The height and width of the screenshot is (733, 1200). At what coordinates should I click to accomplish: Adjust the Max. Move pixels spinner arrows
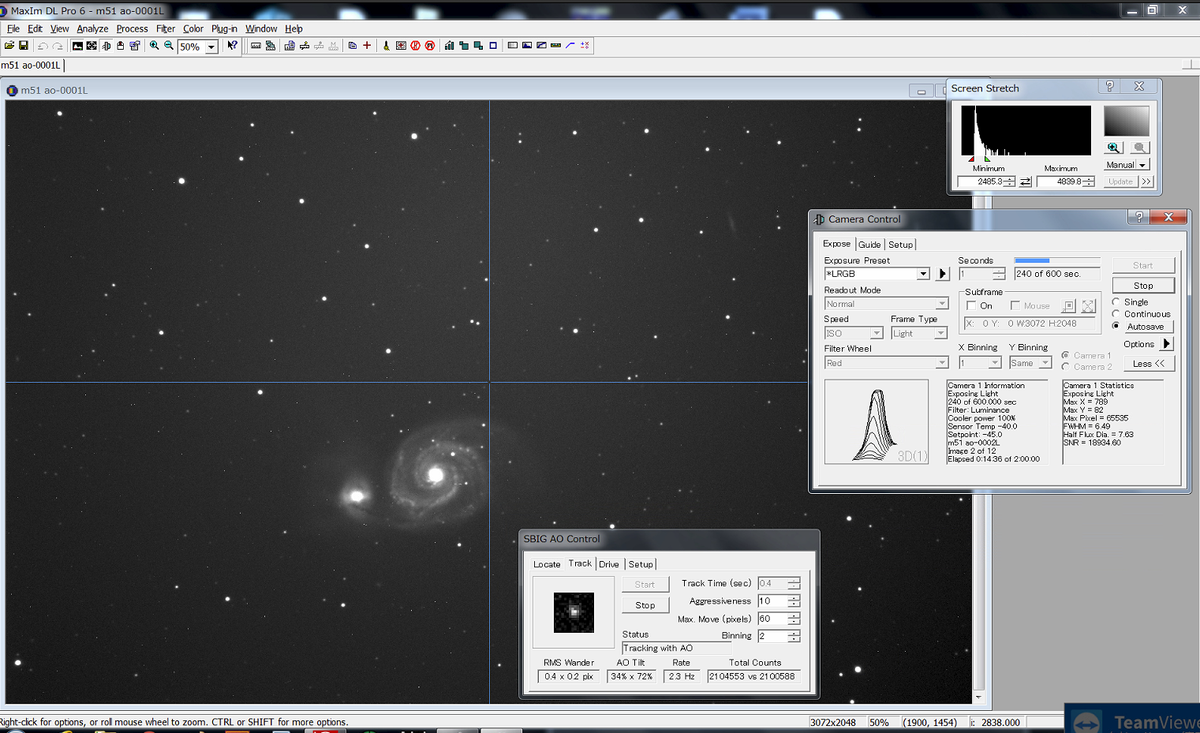pyautogui.click(x=794, y=619)
